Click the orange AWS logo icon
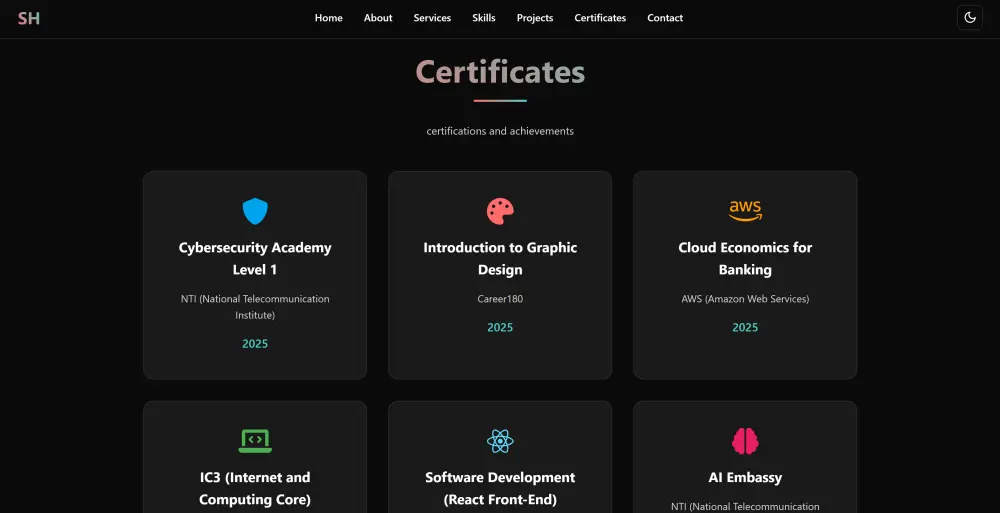The height and width of the screenshot is (513, 1000). tap(745, 211)
